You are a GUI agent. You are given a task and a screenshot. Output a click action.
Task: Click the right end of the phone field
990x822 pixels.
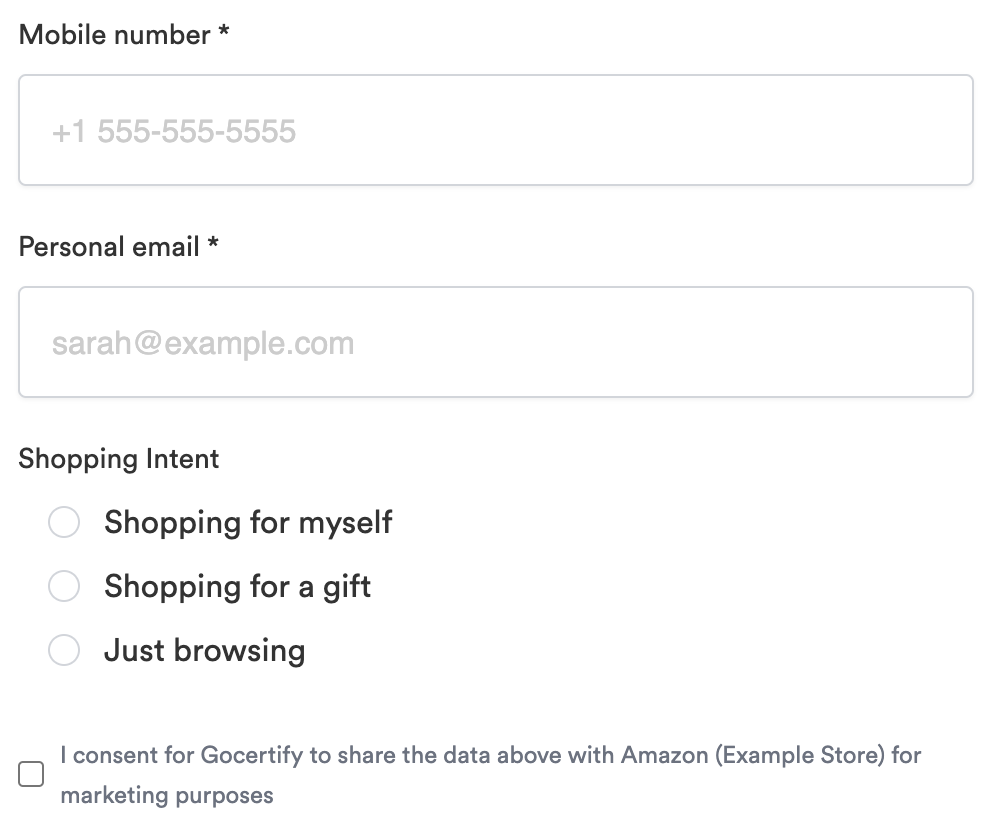940,130
